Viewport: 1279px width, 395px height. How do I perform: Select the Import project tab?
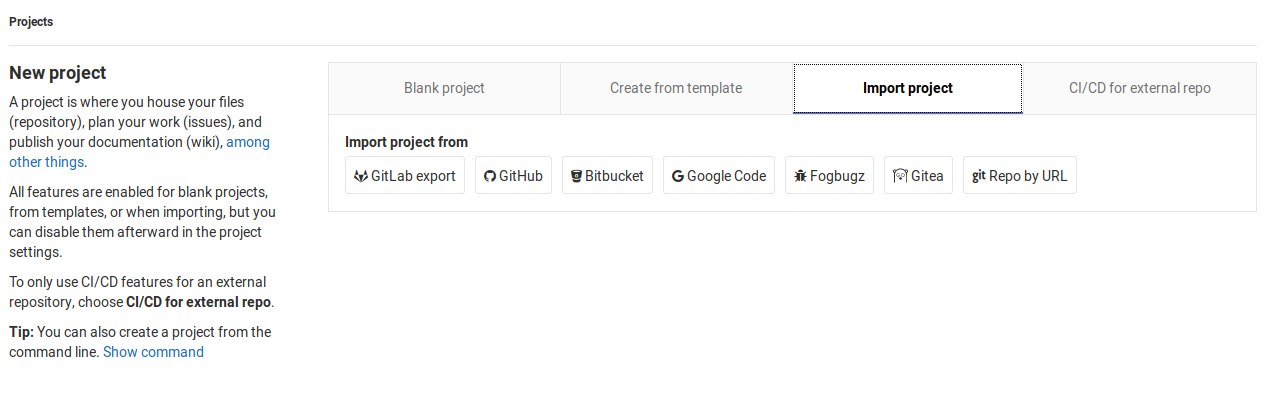click(908, 88)
